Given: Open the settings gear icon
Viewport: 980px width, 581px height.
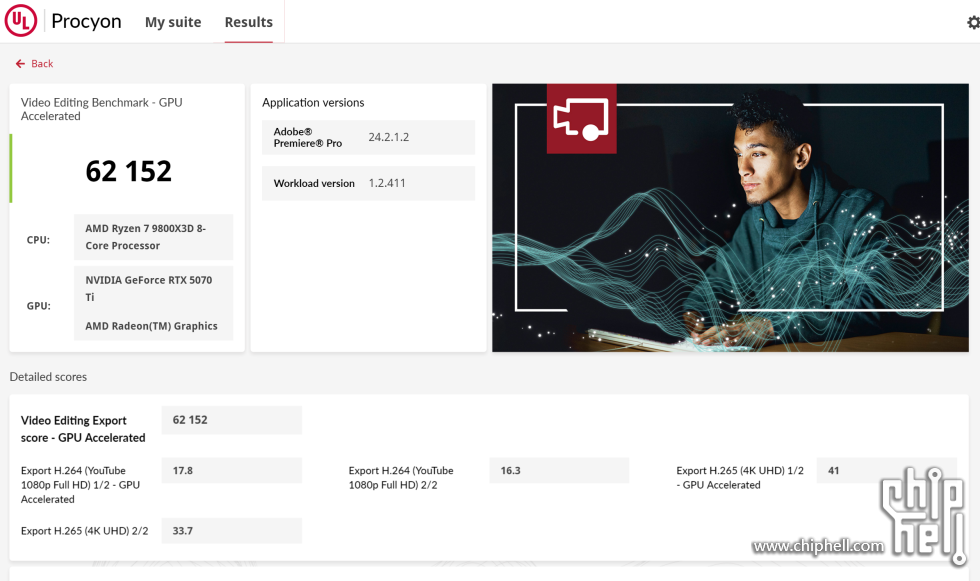Looking at the screenshot, I should tap(973, 22).
